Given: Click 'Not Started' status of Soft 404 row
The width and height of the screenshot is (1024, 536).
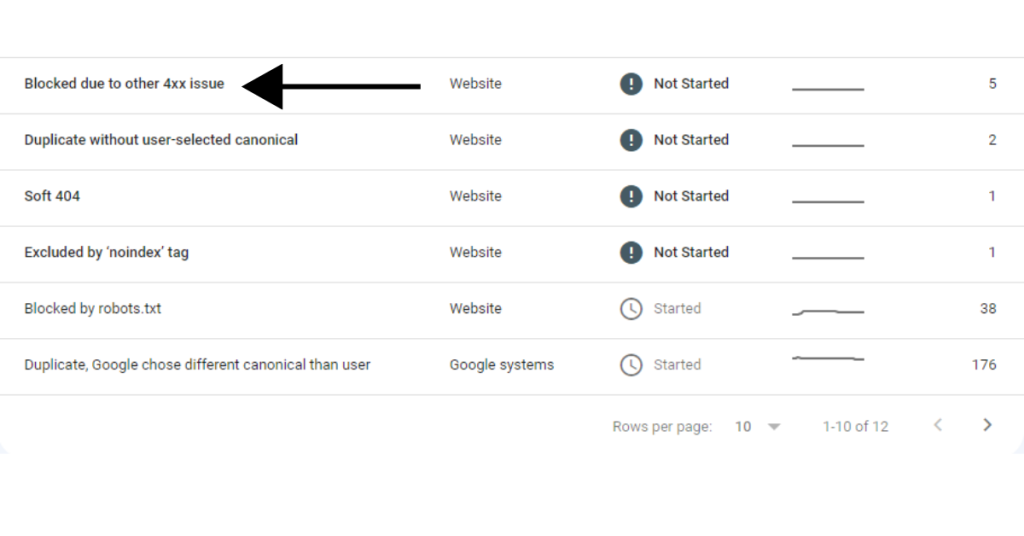Looking at the screenshot, I should click(x=691, y=196).
